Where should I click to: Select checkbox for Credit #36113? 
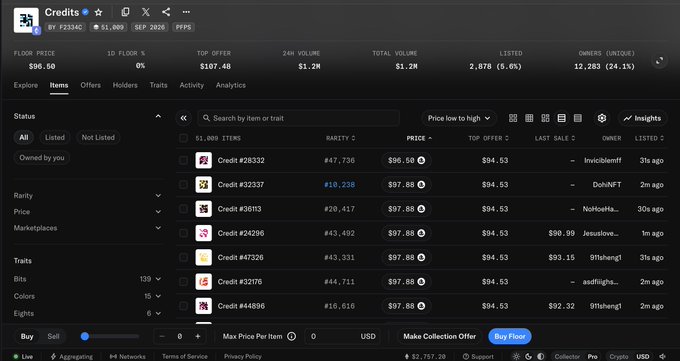(183, 209)
